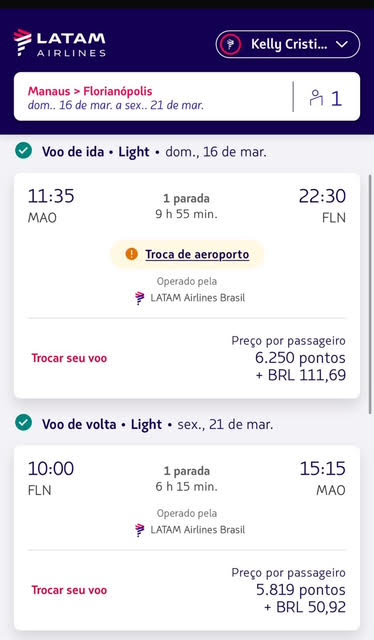Open the Kelly Cristi profile avatar icon

tap(230, 44)
